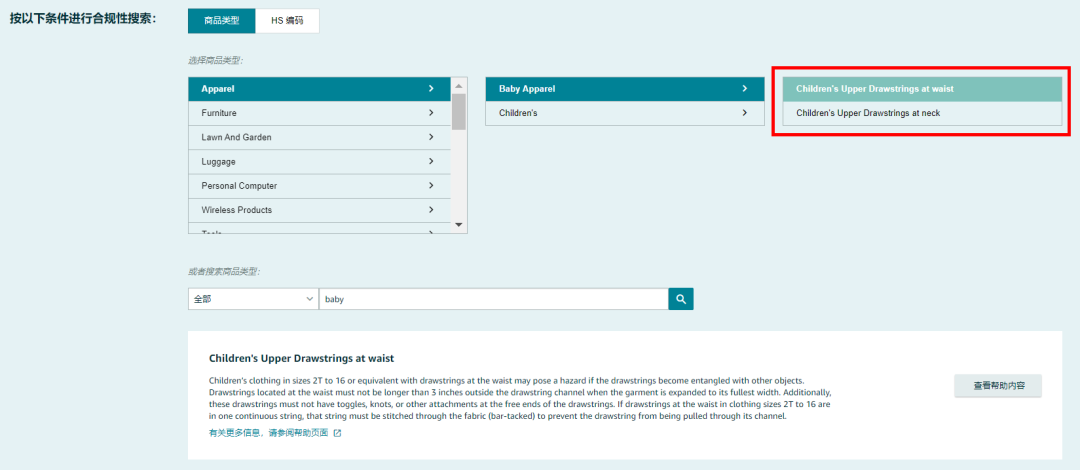Screen dimensions: 1080x470
Task: Select the Apparel category
Action: (x=320, y=89)
